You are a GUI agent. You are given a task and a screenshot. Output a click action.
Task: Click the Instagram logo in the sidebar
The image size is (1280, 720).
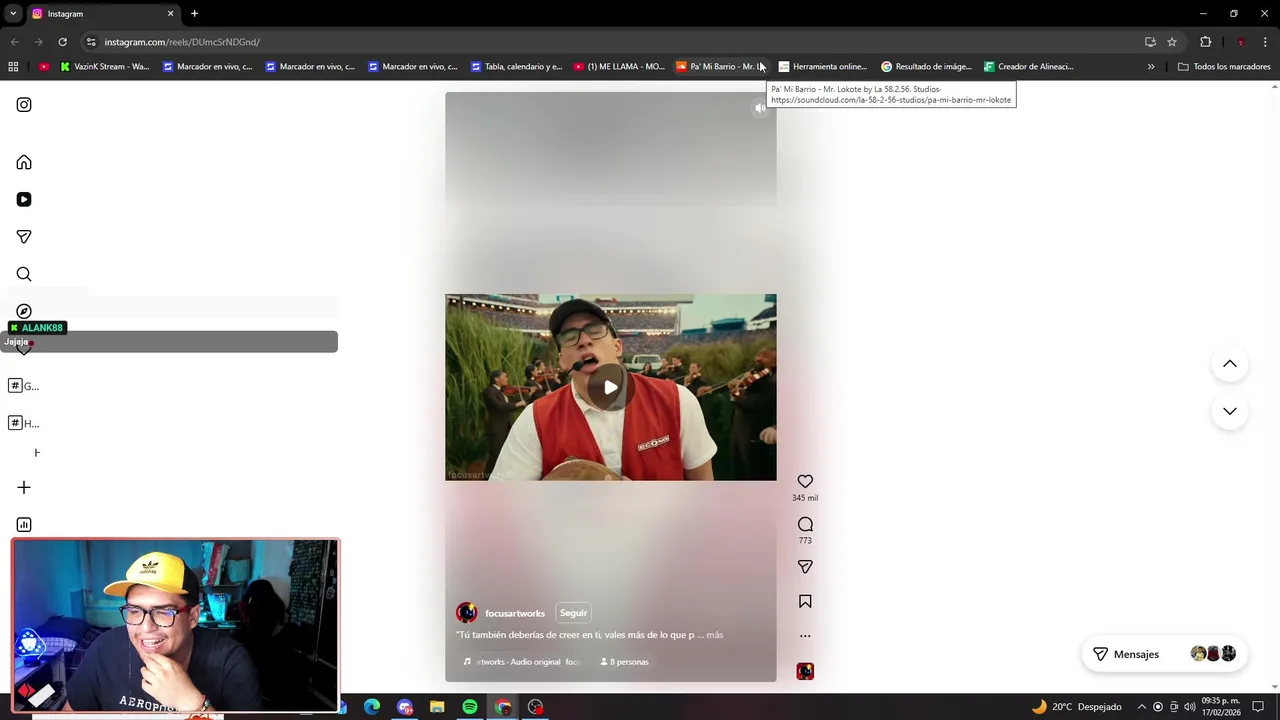tap(24, 105)
